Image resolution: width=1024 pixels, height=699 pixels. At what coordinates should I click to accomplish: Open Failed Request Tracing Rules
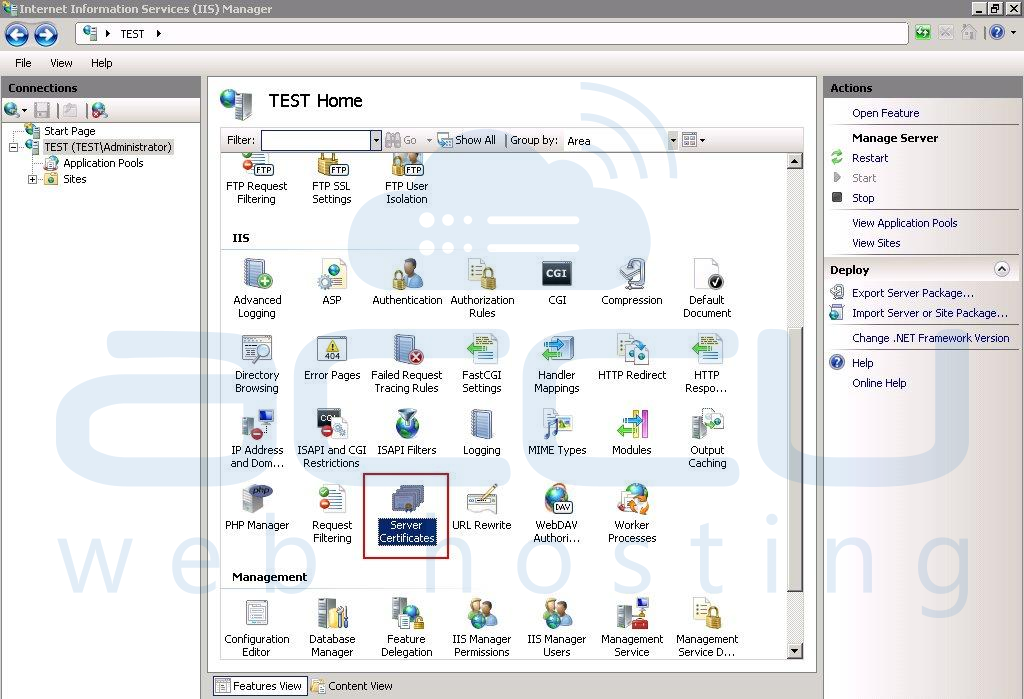point(406,364)
